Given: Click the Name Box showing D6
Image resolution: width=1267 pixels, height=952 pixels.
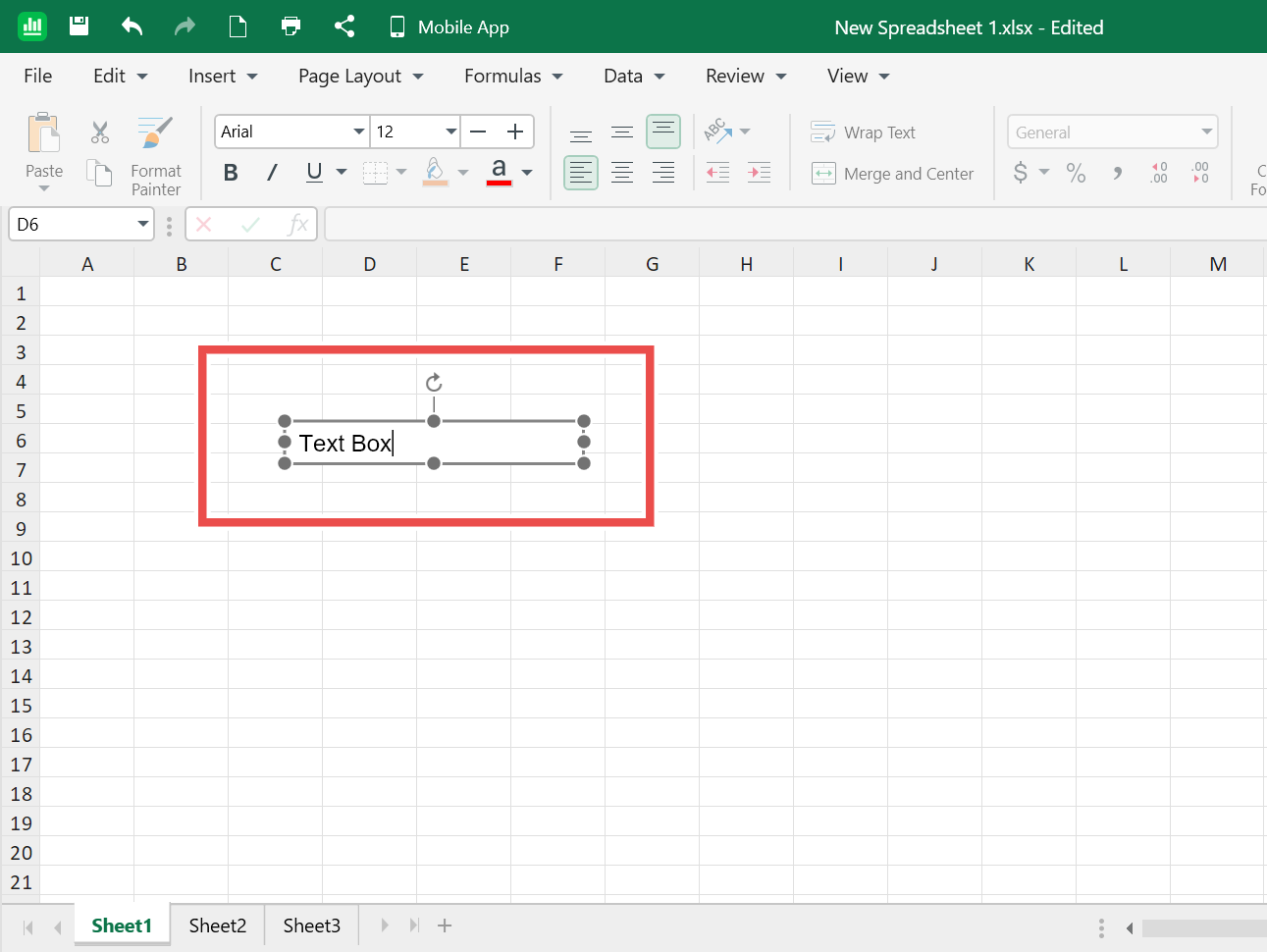Looking at the screenshot, I should pos(80,225).
